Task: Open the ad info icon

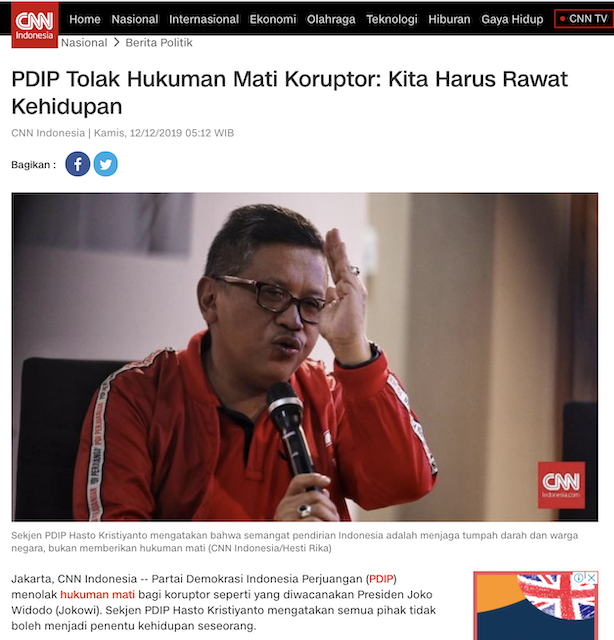Action: (579, 578)
